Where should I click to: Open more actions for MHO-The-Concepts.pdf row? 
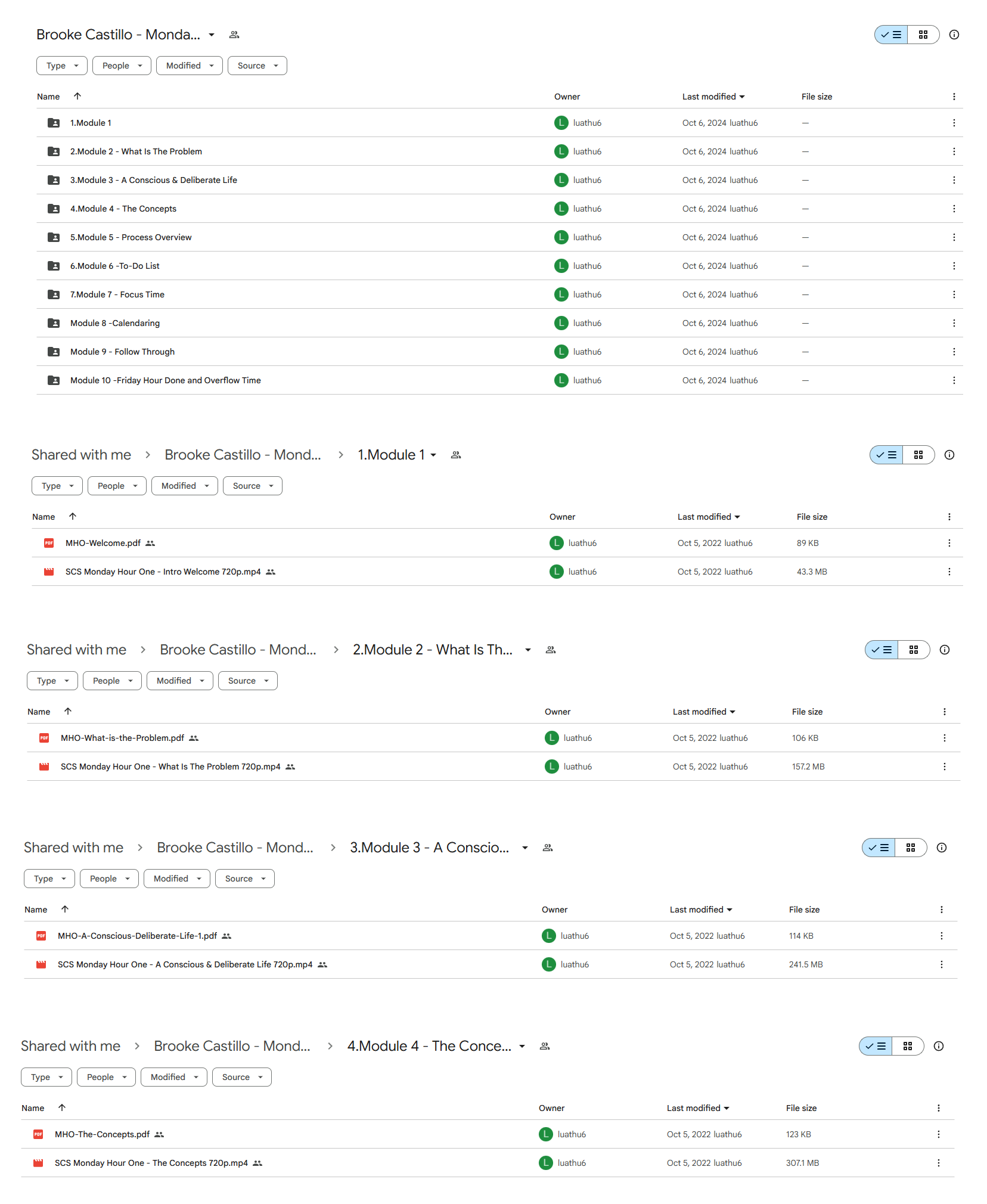click(x=938, y=1134)
